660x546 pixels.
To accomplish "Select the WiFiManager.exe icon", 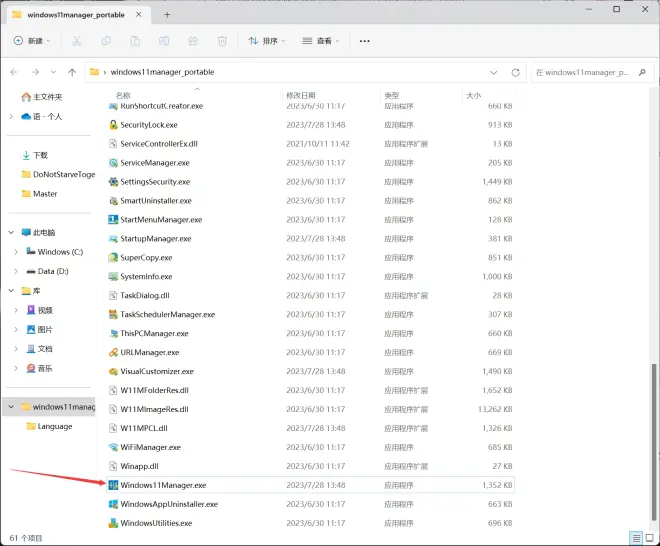I will pos(113,447).
